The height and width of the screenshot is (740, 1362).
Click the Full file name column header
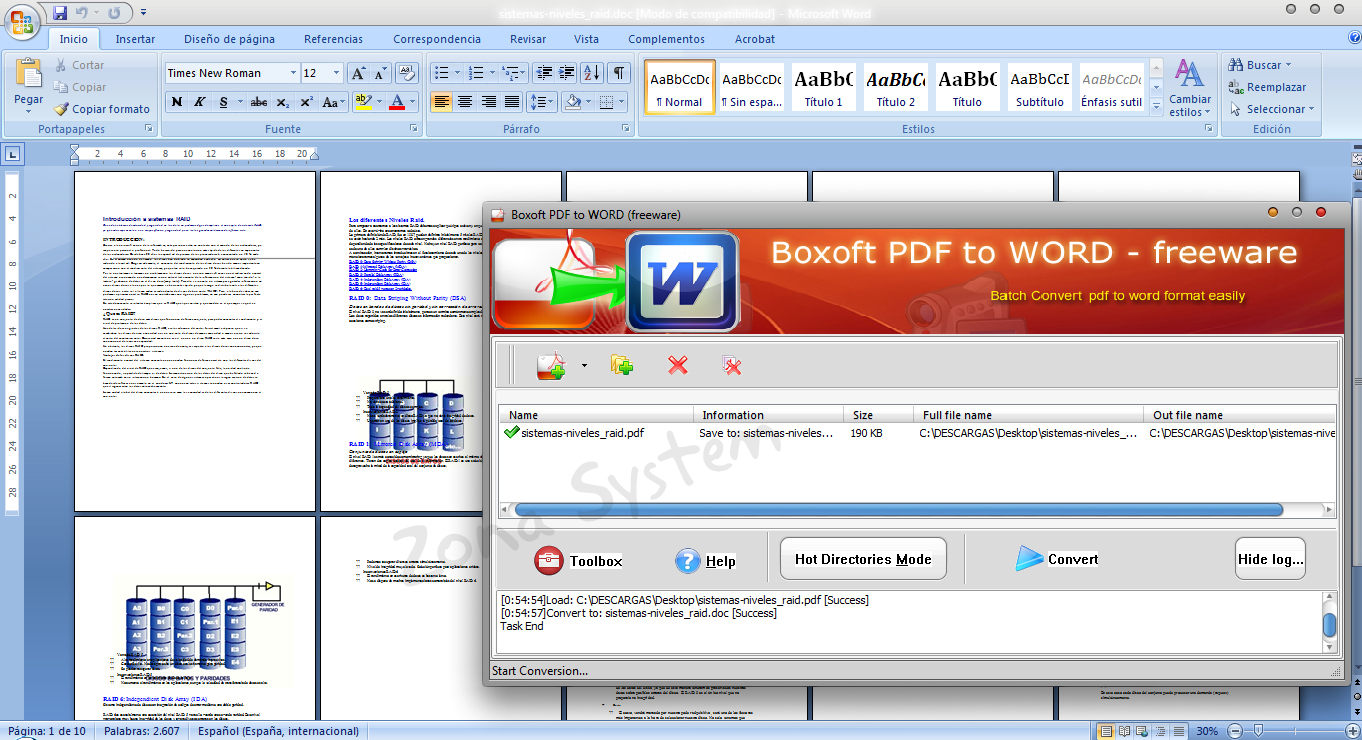click(x=1028, y=415)
